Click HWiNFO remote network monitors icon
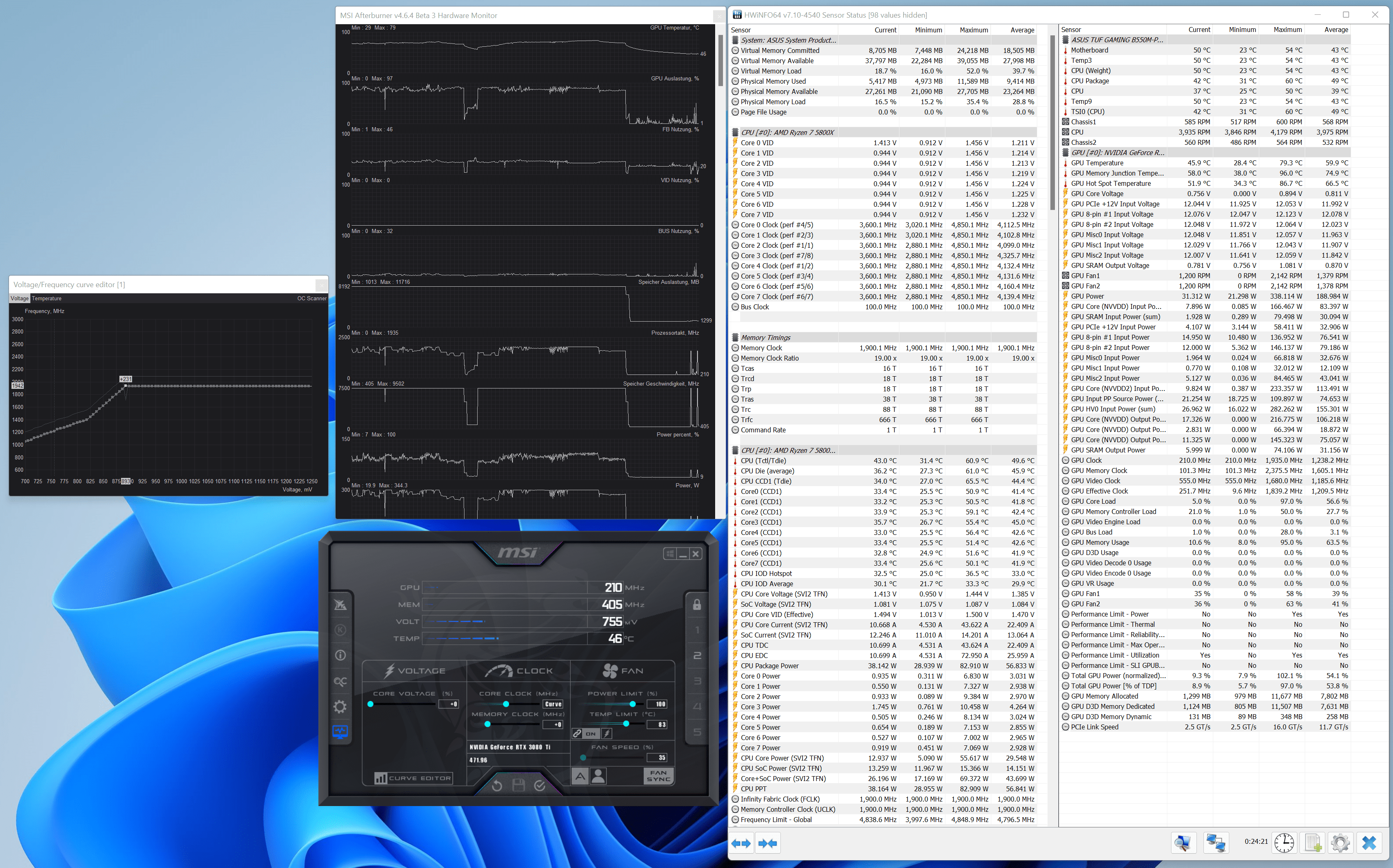Screen dimensions: 1393x868 click(x=1216, y=843)
